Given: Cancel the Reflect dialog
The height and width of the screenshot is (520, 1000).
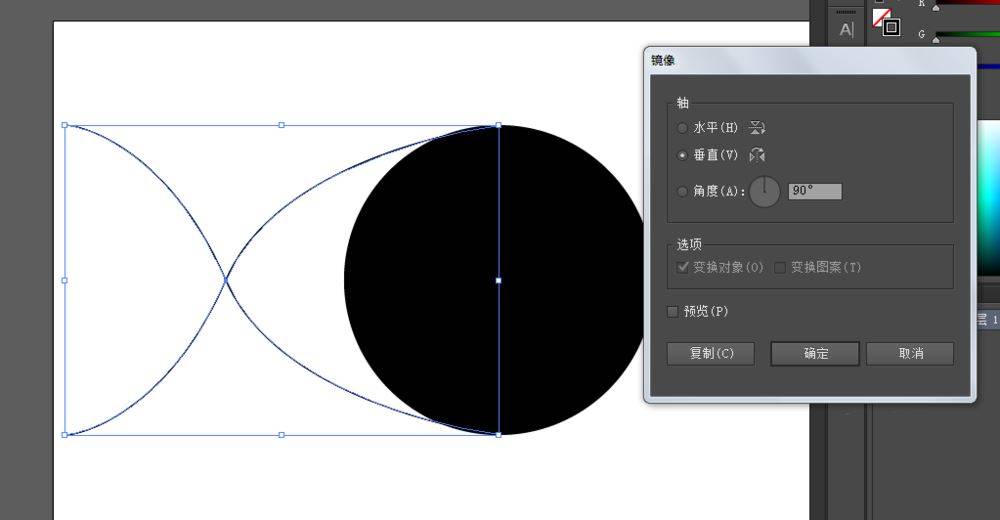Looking at the screenshot, I should click(x=910, y=354).
